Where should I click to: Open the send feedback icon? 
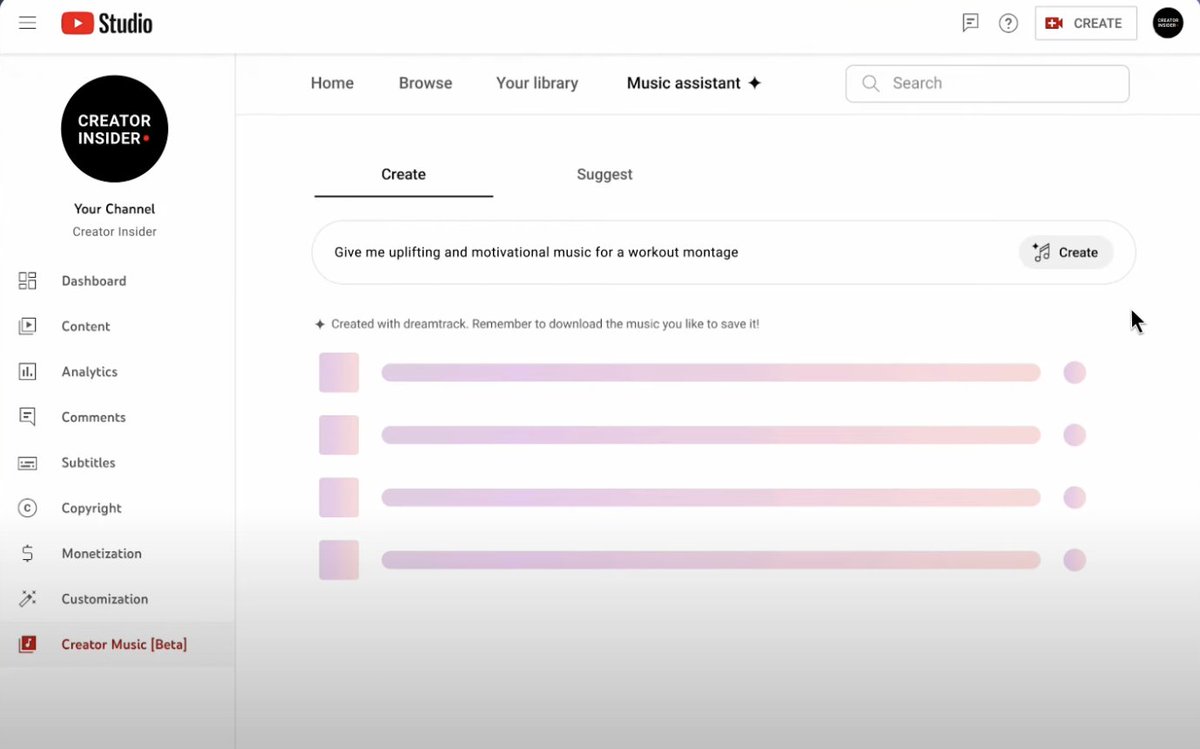pyautogui.click(x=970, y=23)
